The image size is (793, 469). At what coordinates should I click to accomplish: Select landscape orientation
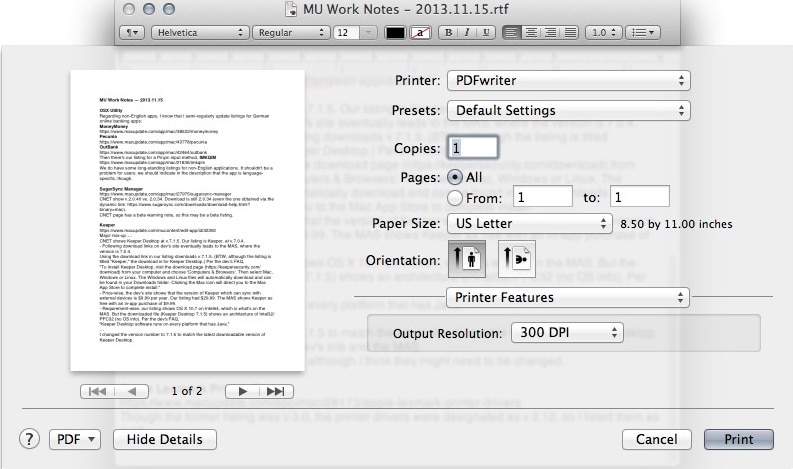(516, 259)
